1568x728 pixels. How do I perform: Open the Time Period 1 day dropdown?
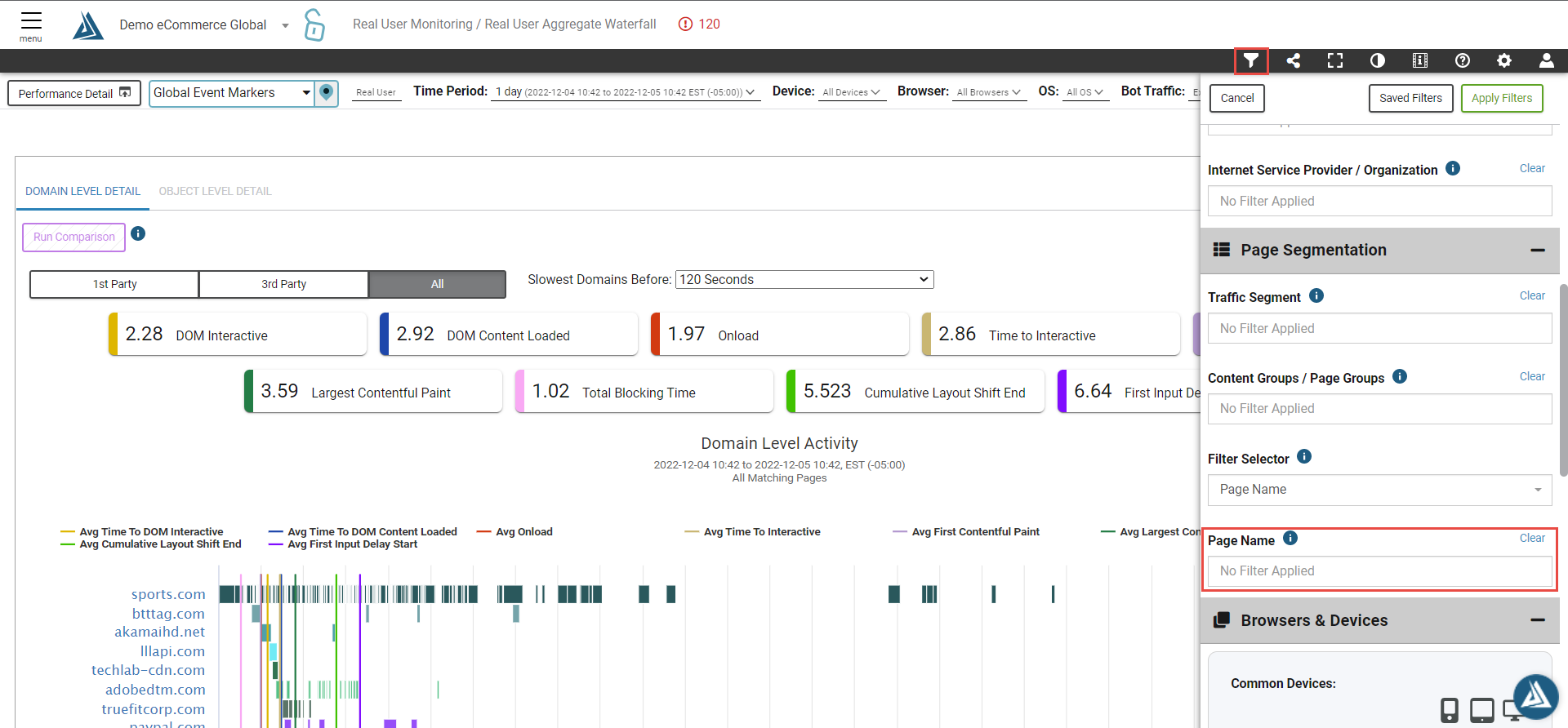[x=626, y=92]
